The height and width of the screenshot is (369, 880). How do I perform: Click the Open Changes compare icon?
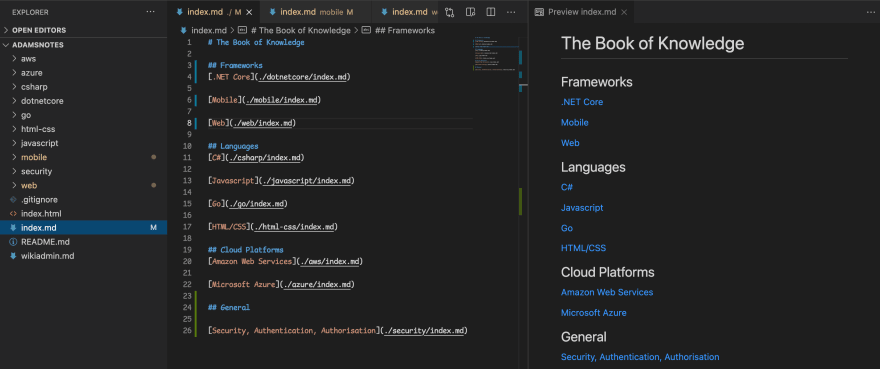click(x=450, y=12)
